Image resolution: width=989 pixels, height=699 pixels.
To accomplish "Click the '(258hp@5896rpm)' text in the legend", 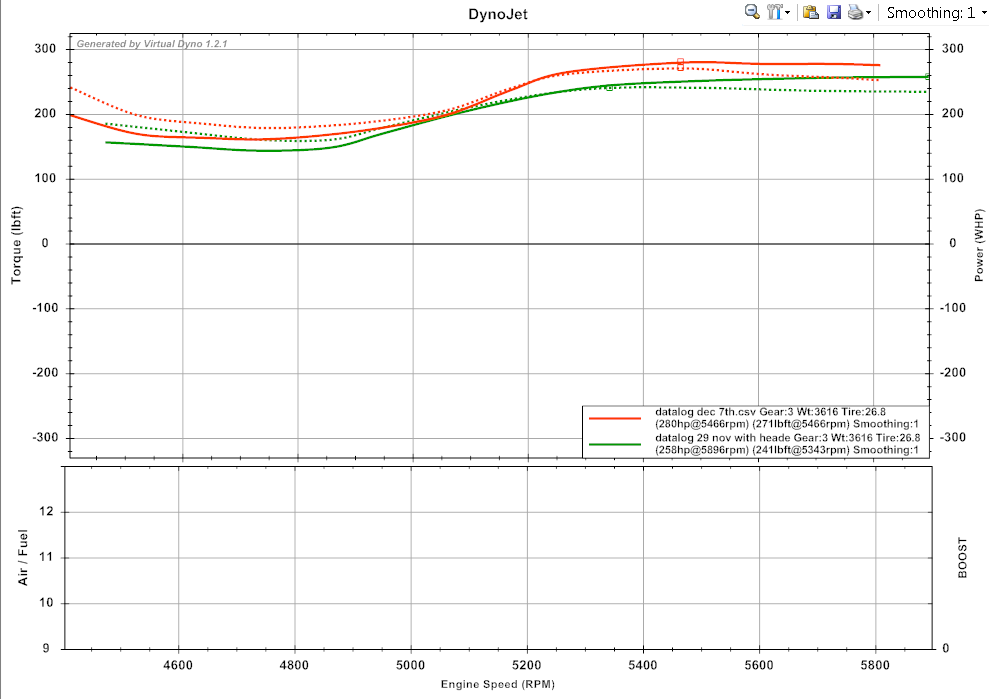I will pos(701,450).
